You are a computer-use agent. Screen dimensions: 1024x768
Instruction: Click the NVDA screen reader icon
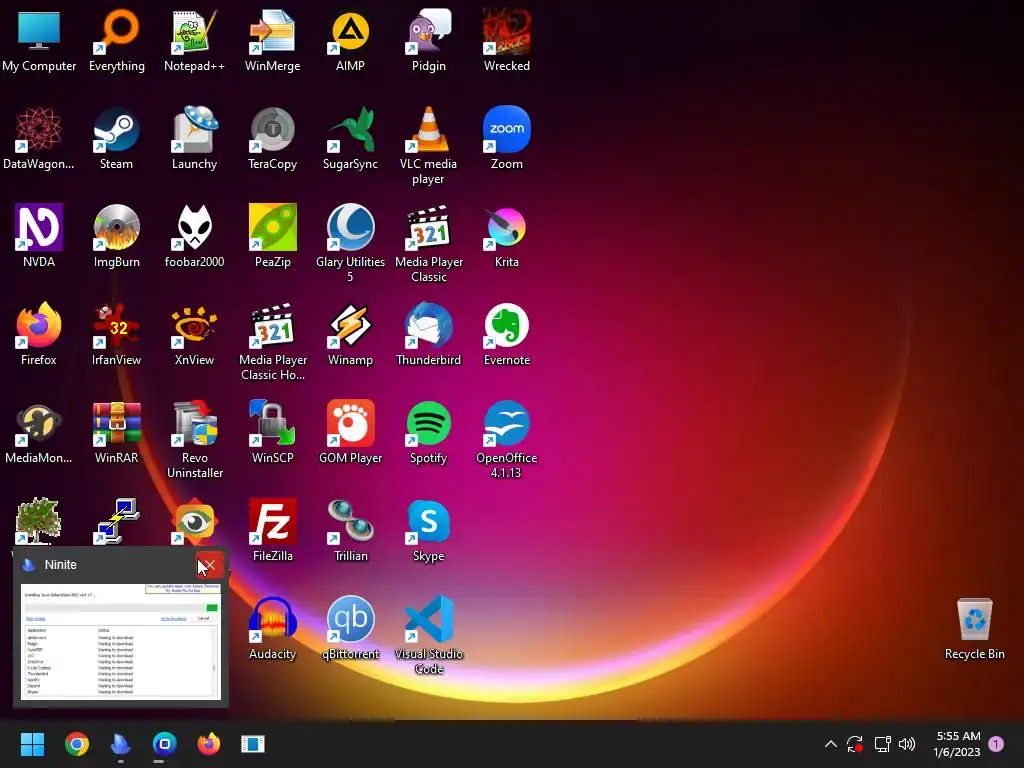coord(39,236)
